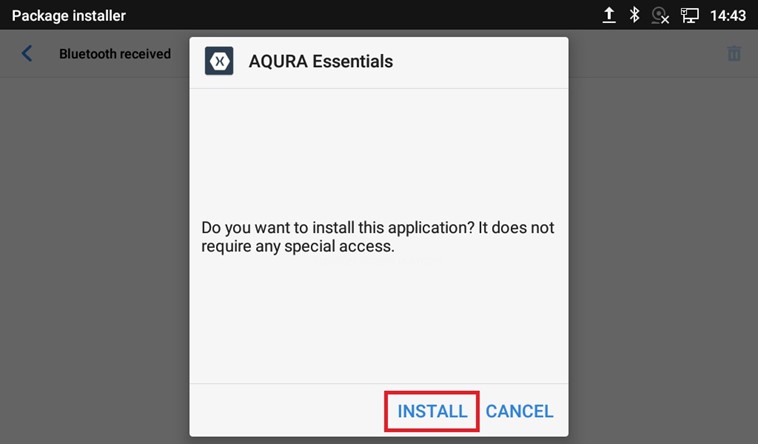758x444 pixels.
Task: Click empty dialog area below the message
Action: point(379,319)
